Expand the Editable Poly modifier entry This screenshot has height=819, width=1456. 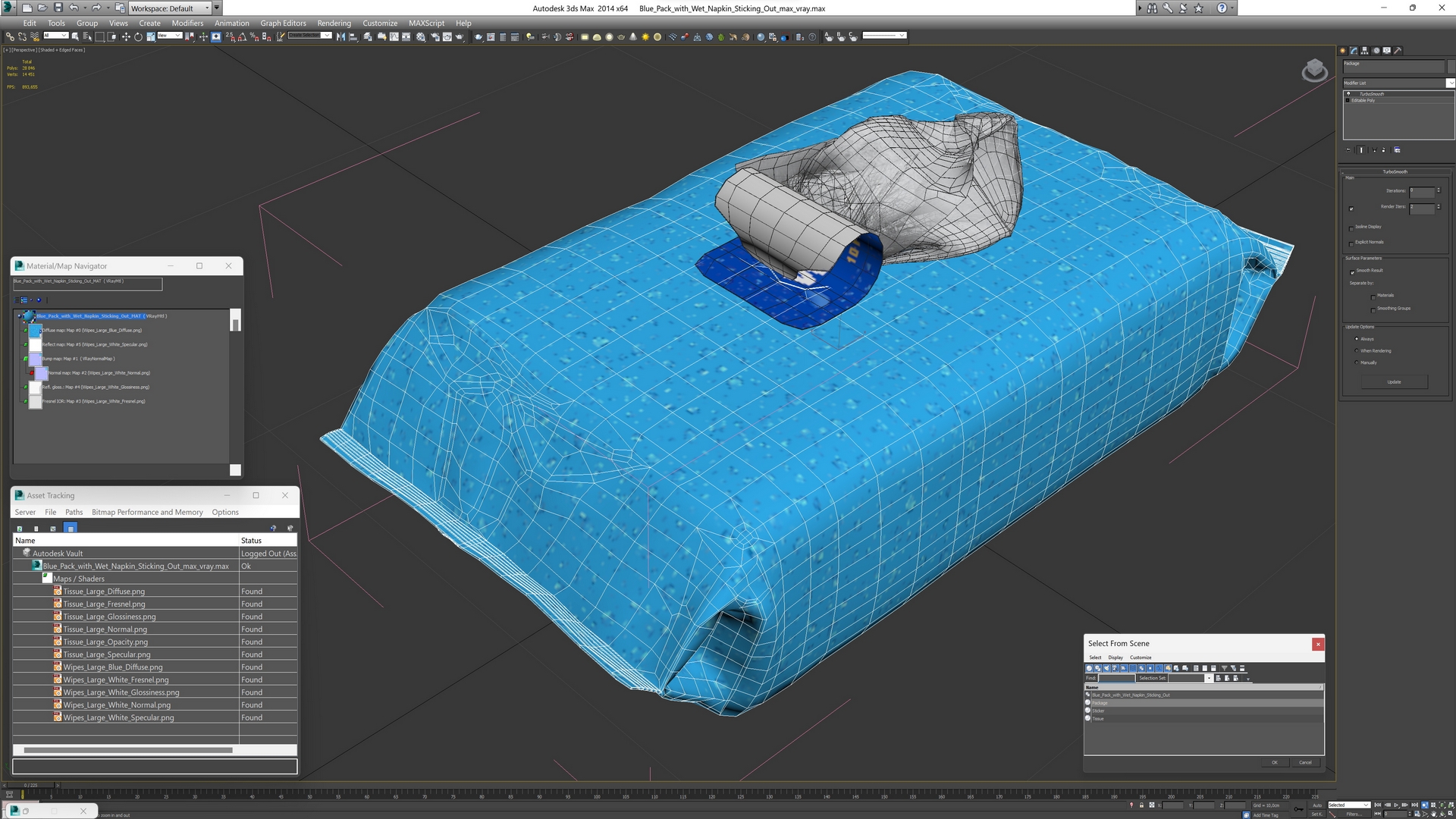click(x=1348, y=100)
